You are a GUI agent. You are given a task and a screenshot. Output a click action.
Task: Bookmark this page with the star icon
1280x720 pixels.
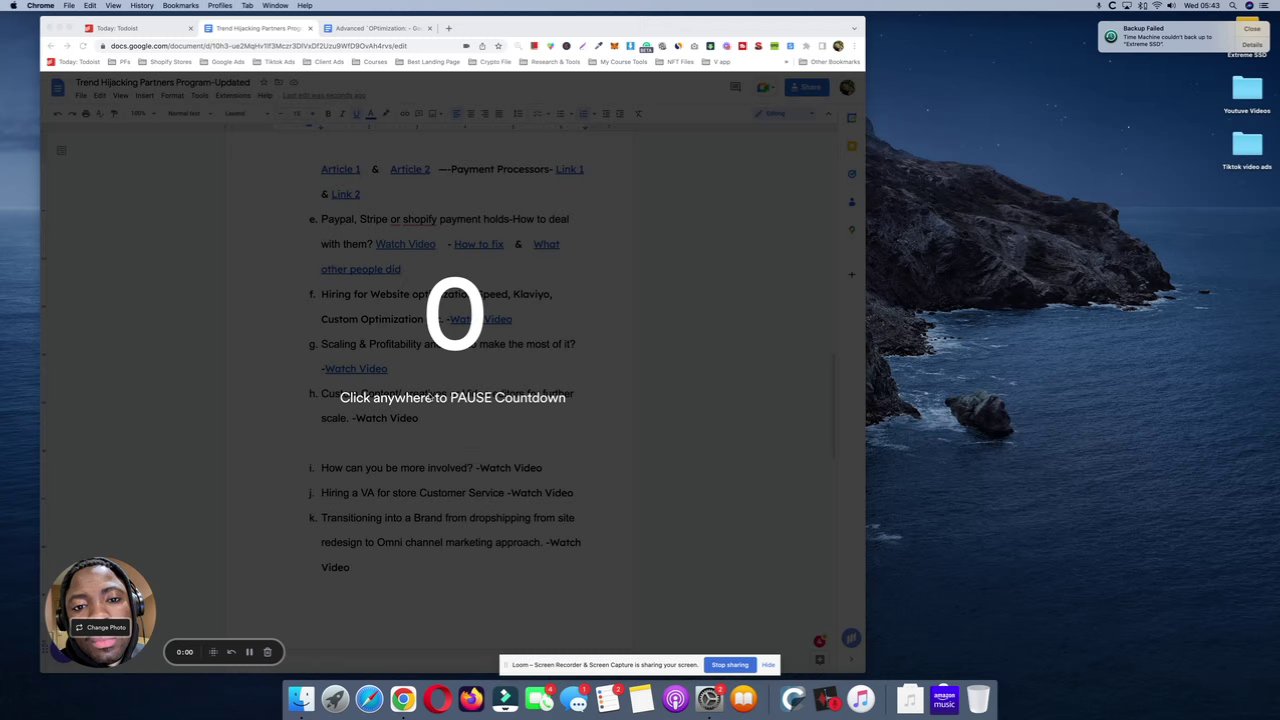click(x=498, y=46)
